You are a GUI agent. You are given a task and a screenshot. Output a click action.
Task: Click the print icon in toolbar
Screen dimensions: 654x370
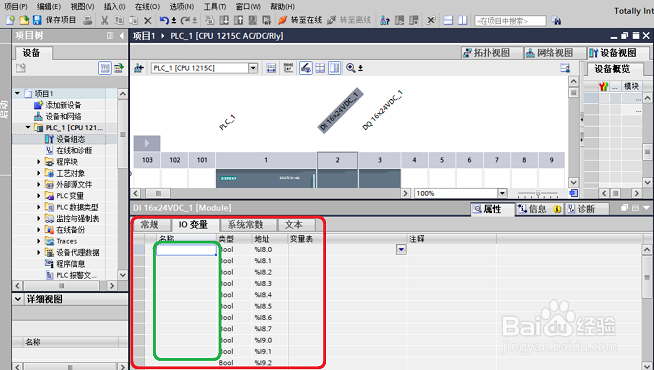88,20
